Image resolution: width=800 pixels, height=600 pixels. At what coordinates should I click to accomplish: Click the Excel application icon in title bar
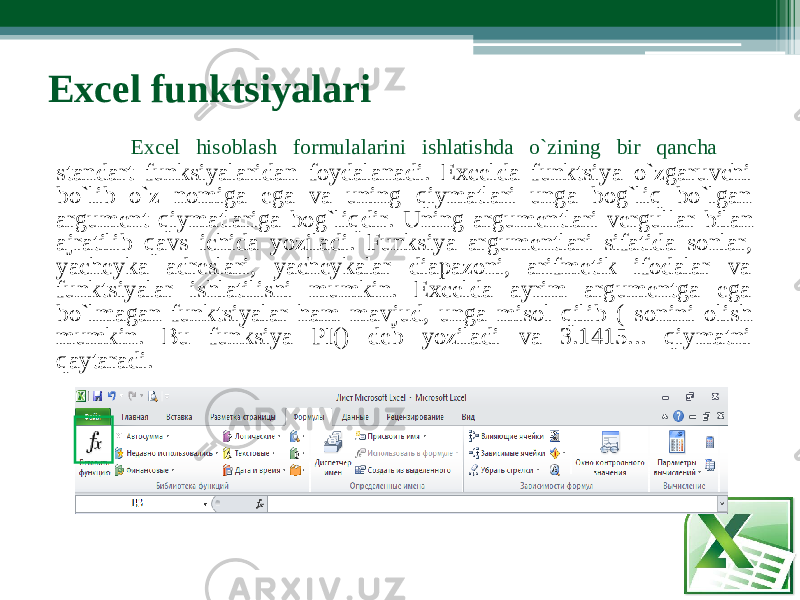81,396
